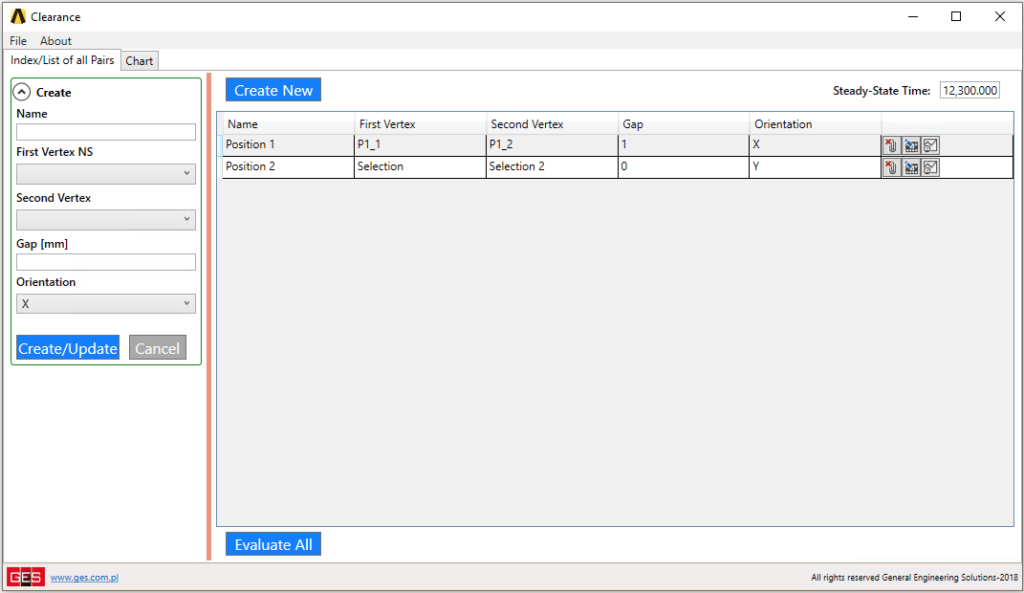Click the delete (paperclip) icon for Position 1
This screenshot has width=1024, height=593.
[x=892, y=146]
